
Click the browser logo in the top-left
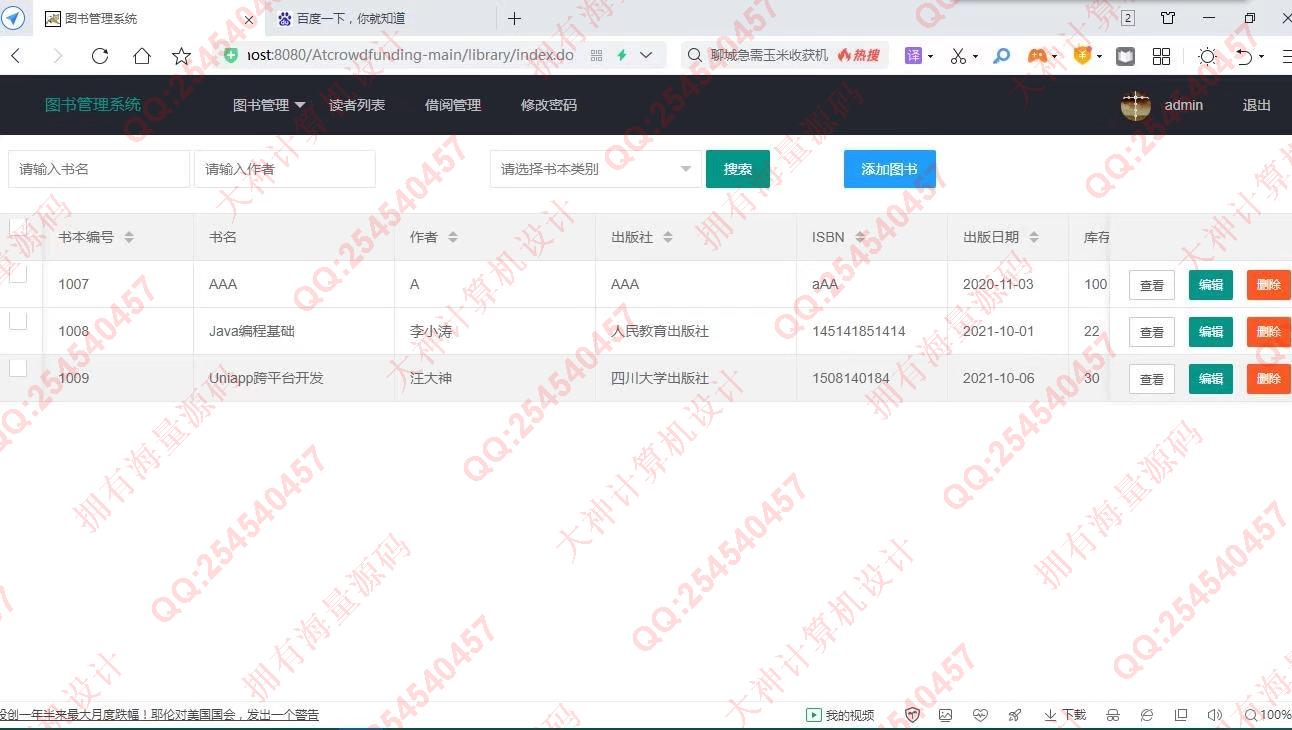point(14,18)
